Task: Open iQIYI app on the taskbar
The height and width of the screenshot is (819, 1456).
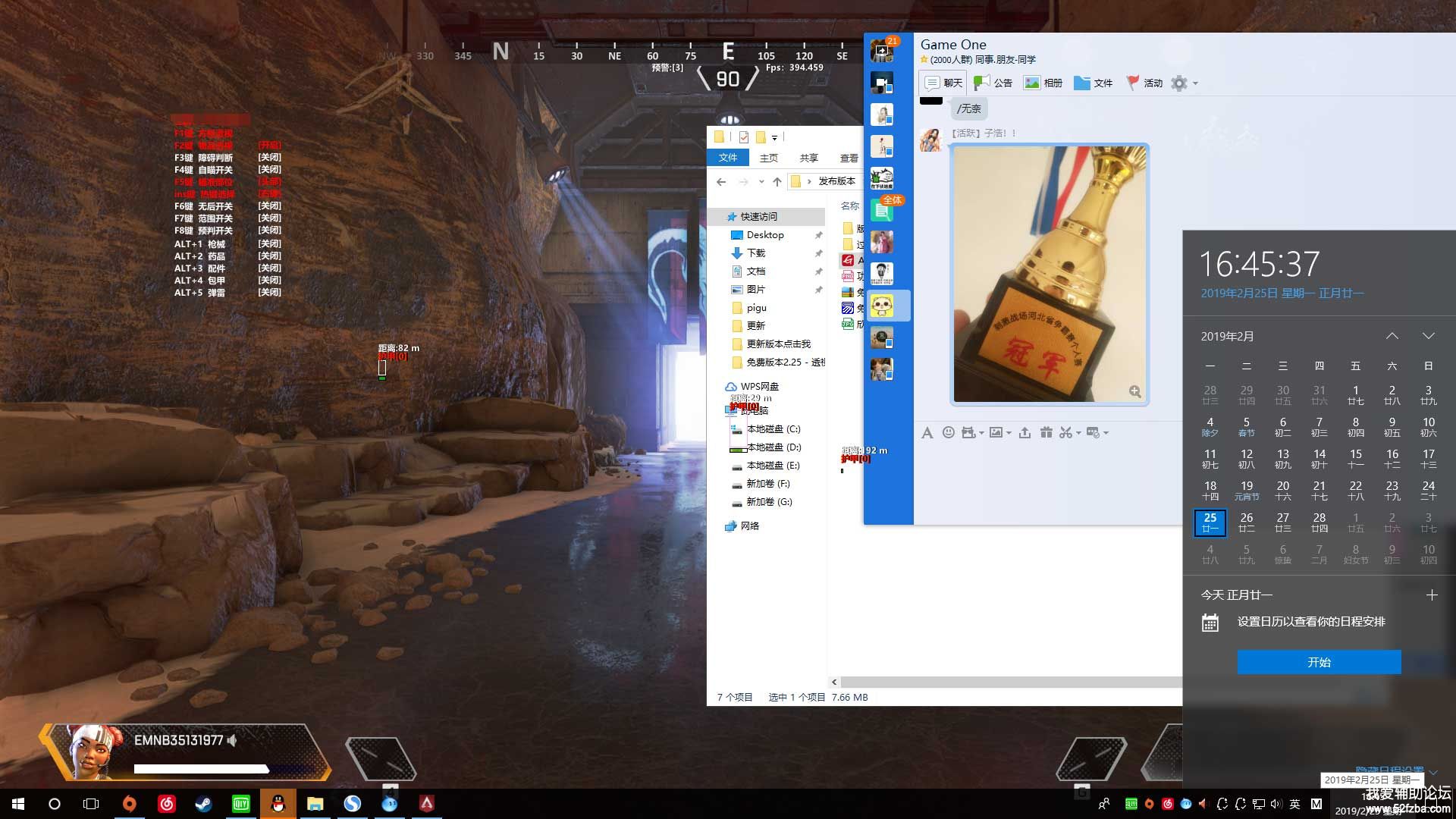Action: pos(240,804)
